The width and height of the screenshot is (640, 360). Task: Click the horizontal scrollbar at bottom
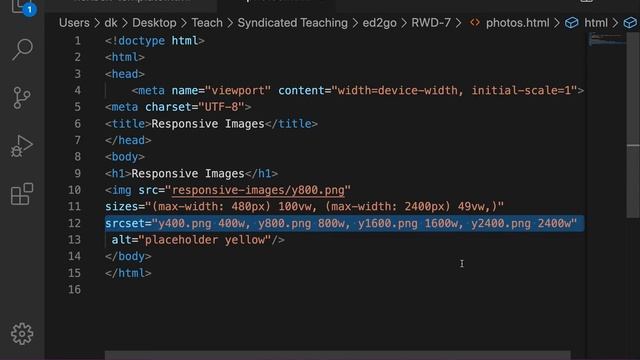338,355
